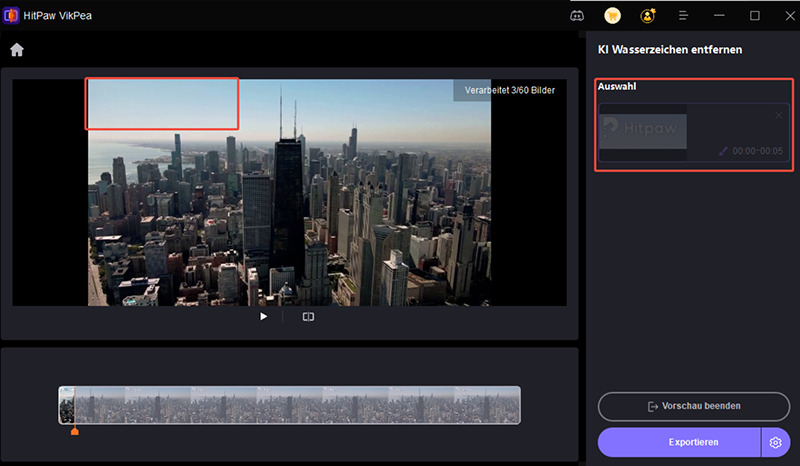Play the video preview
This screenshot has width=800, height=466.
263,316
